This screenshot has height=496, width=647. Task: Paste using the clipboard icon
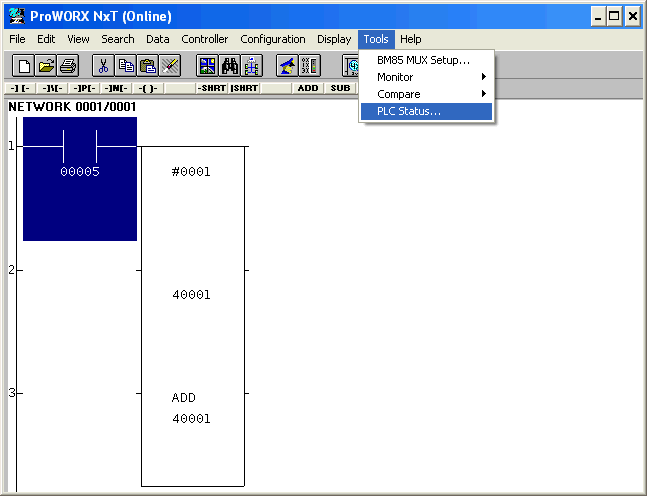coord(148,66)
